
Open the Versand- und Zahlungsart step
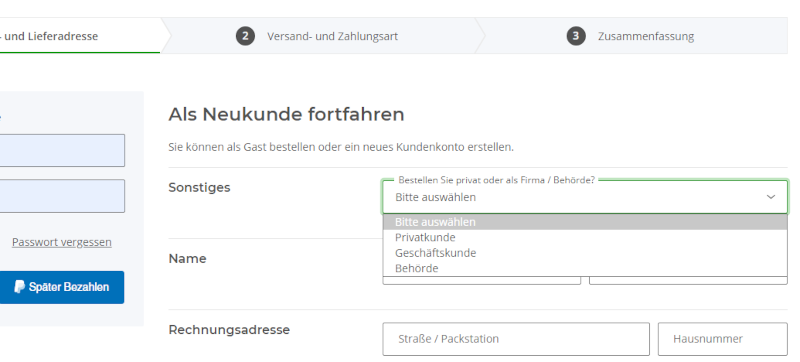coord(332,36)
